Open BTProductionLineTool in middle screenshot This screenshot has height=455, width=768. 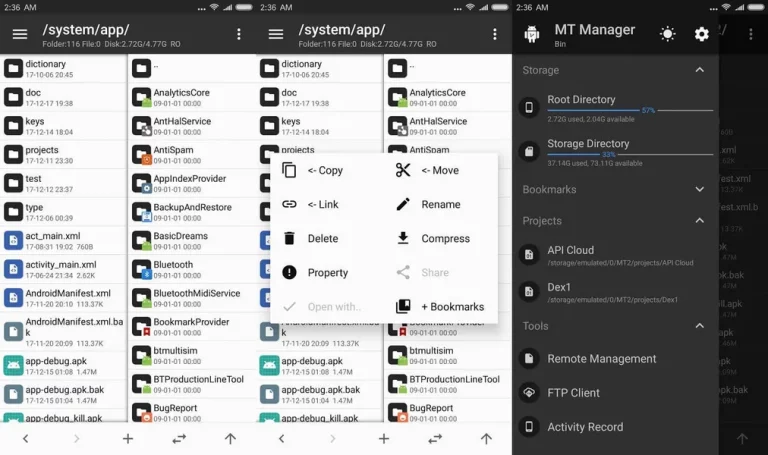448,384
